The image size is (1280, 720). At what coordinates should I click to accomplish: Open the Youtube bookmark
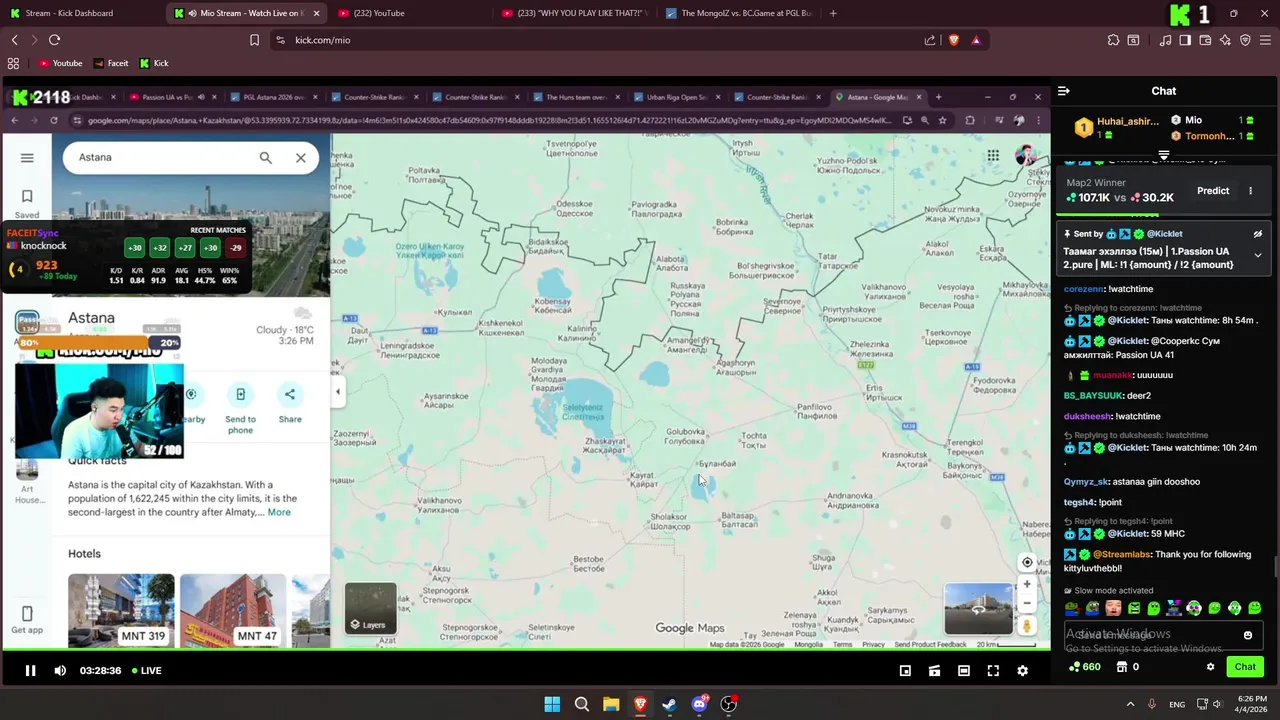pos(60,63)
